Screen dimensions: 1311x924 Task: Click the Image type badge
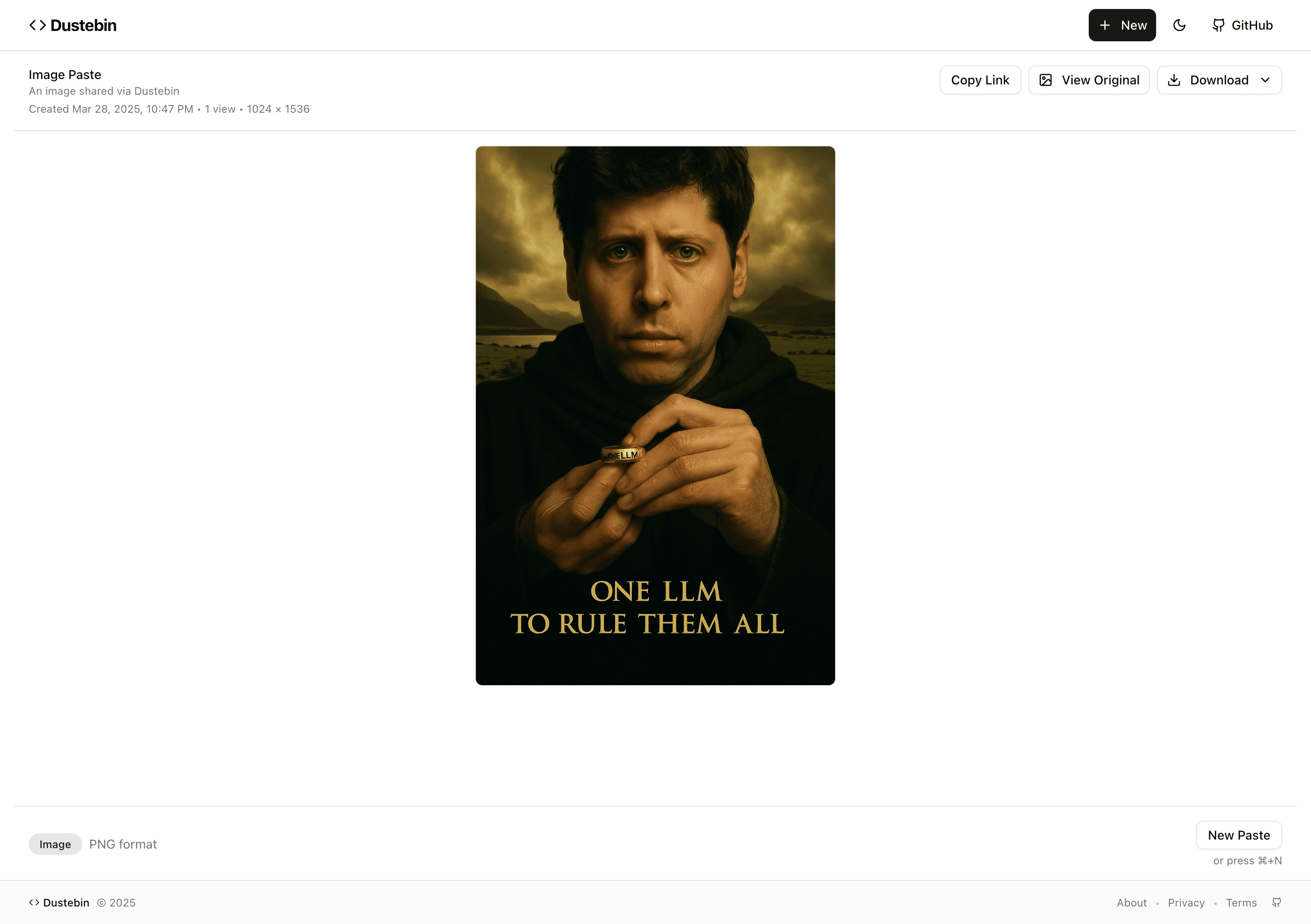pos(55,844)
